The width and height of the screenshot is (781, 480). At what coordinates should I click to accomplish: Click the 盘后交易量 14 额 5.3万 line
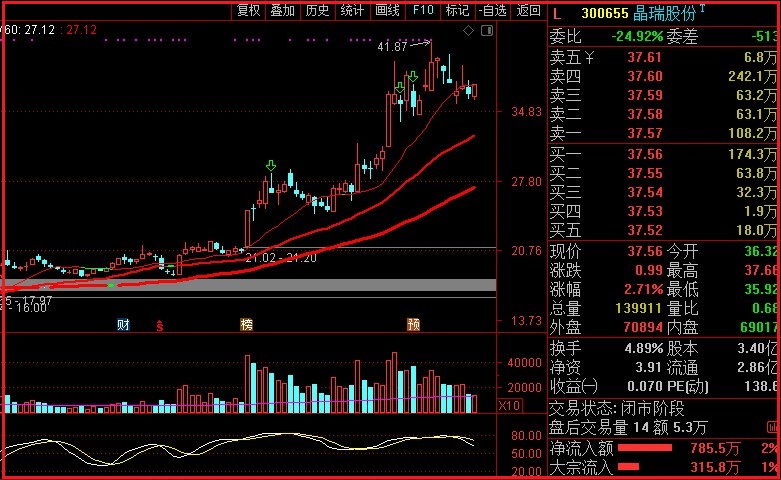tap(628, 428)
